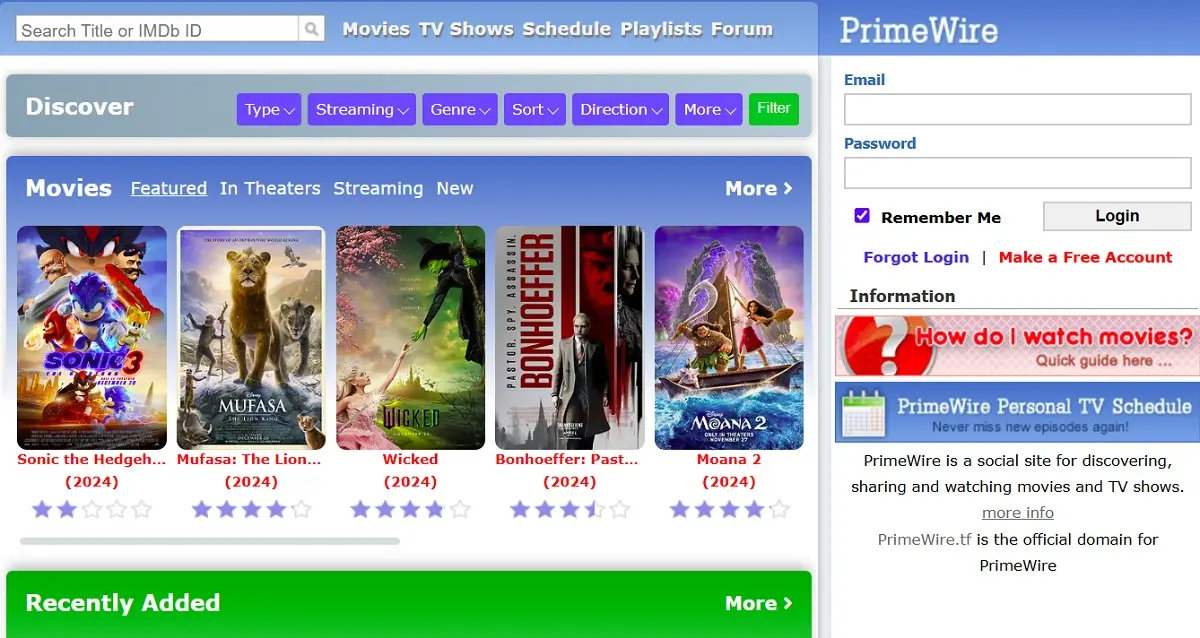Viewport: 1200px width, 638px height.
Task: Open the Genre dropdown
Action: [x=459, y=110]
